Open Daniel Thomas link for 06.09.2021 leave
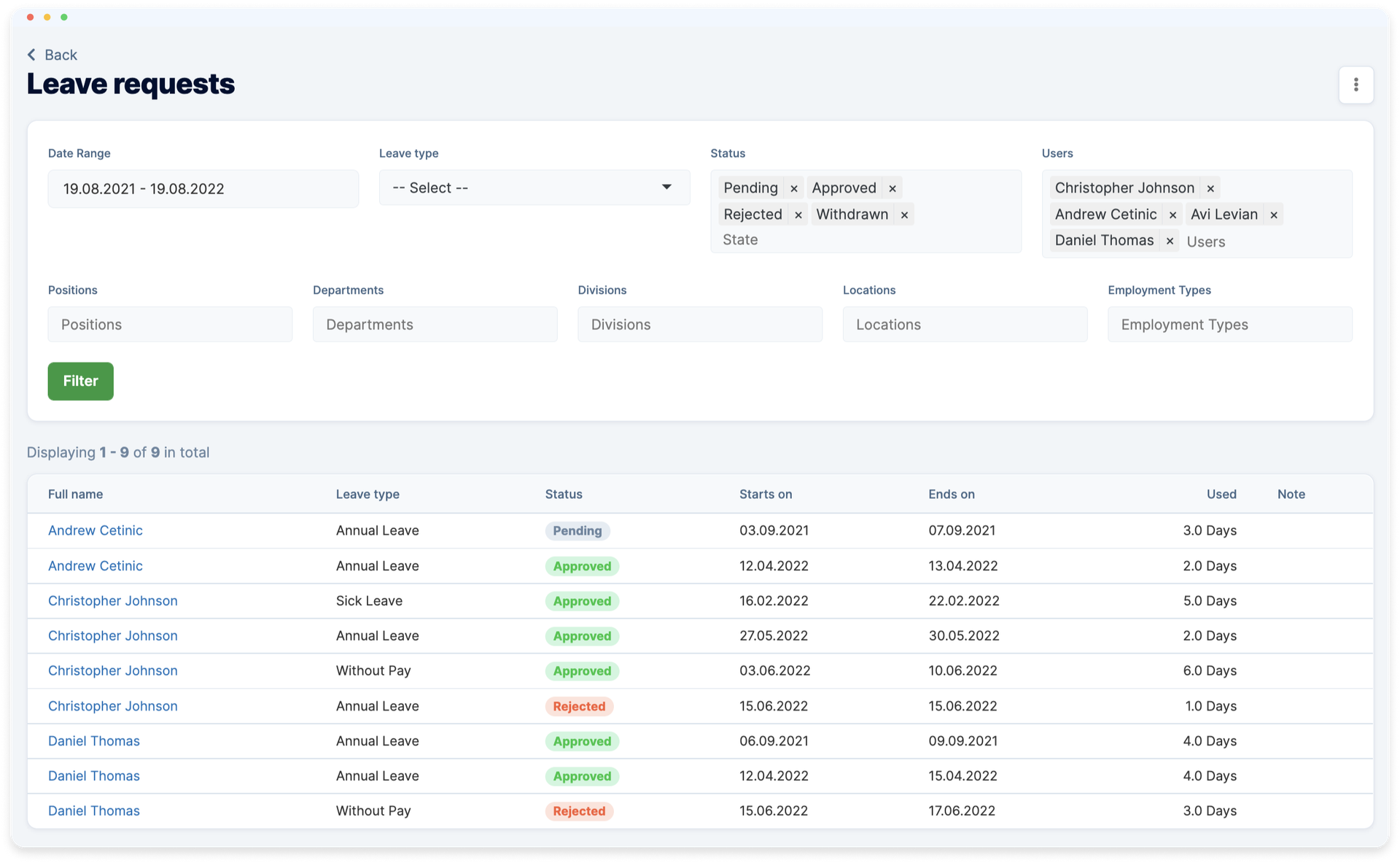 pyautogui.click(x=93, y=740)
